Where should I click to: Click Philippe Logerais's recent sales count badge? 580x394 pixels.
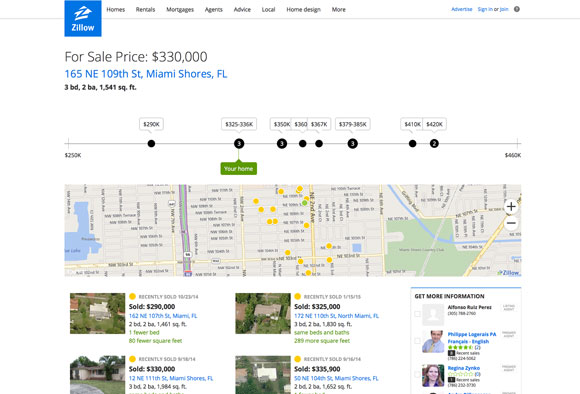coord(451,353)
